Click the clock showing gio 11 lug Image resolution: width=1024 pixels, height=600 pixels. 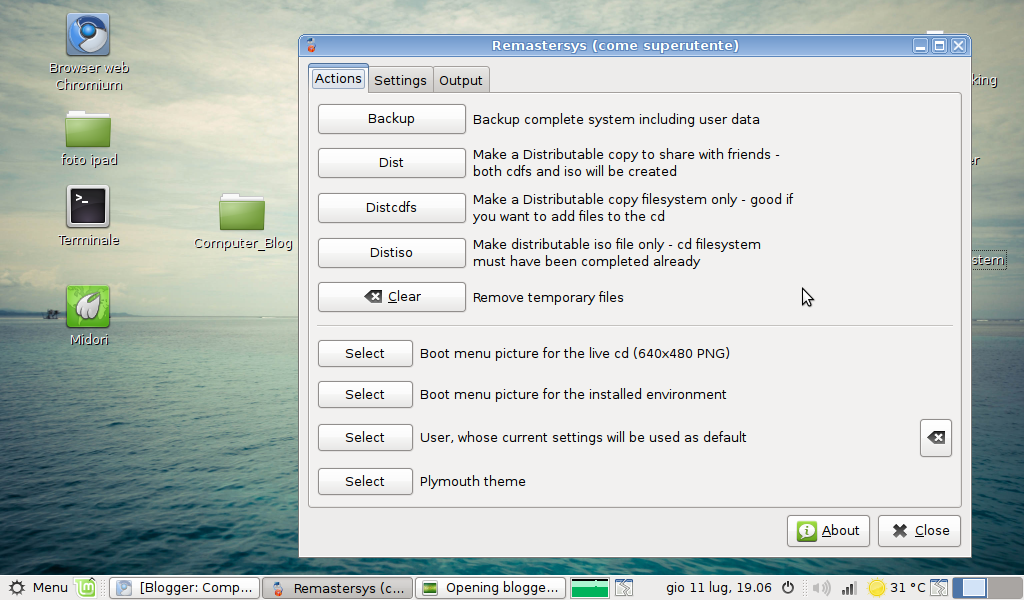[718, 587]
